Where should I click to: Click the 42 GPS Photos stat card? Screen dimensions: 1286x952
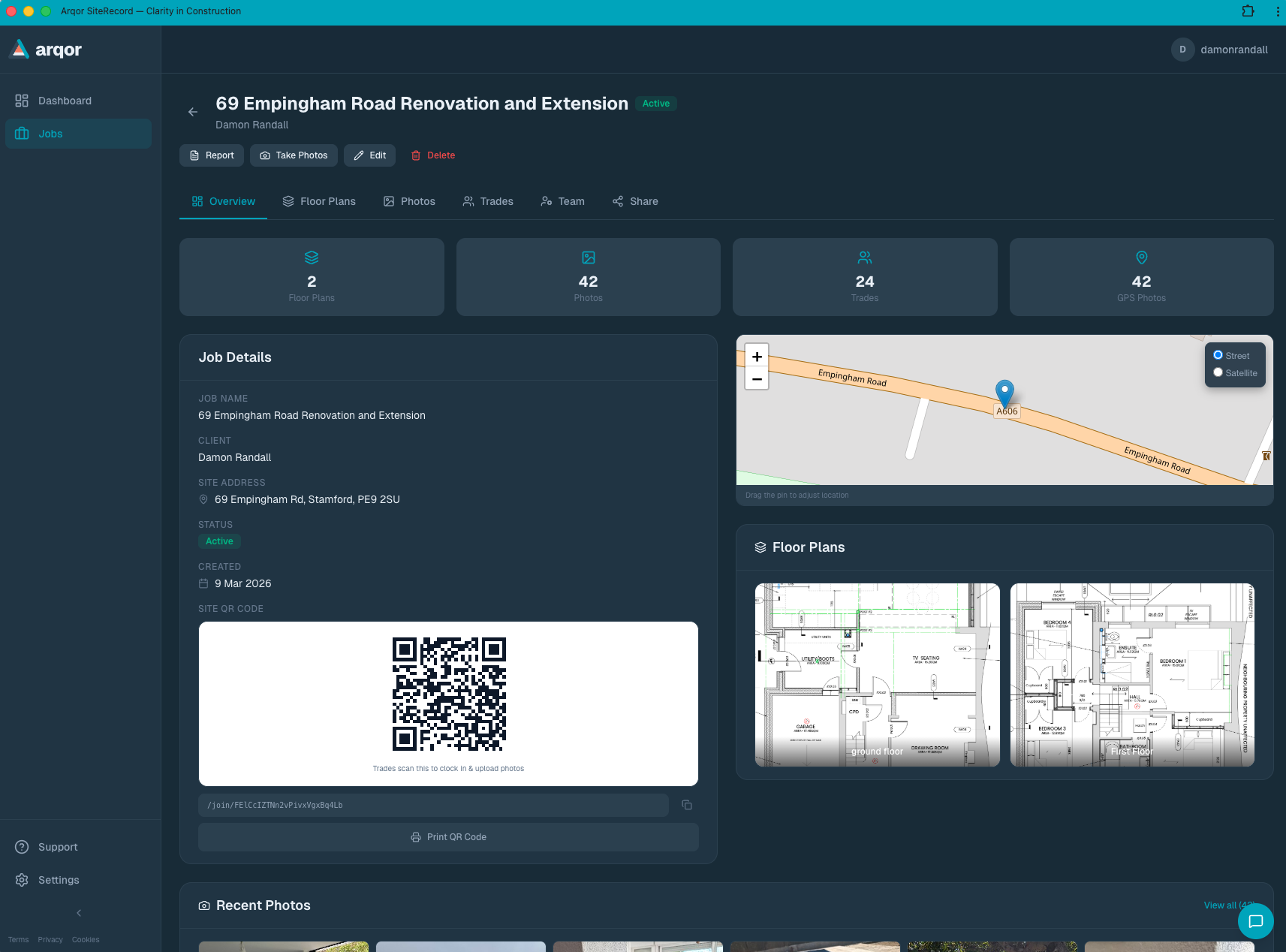[1141, 277]
